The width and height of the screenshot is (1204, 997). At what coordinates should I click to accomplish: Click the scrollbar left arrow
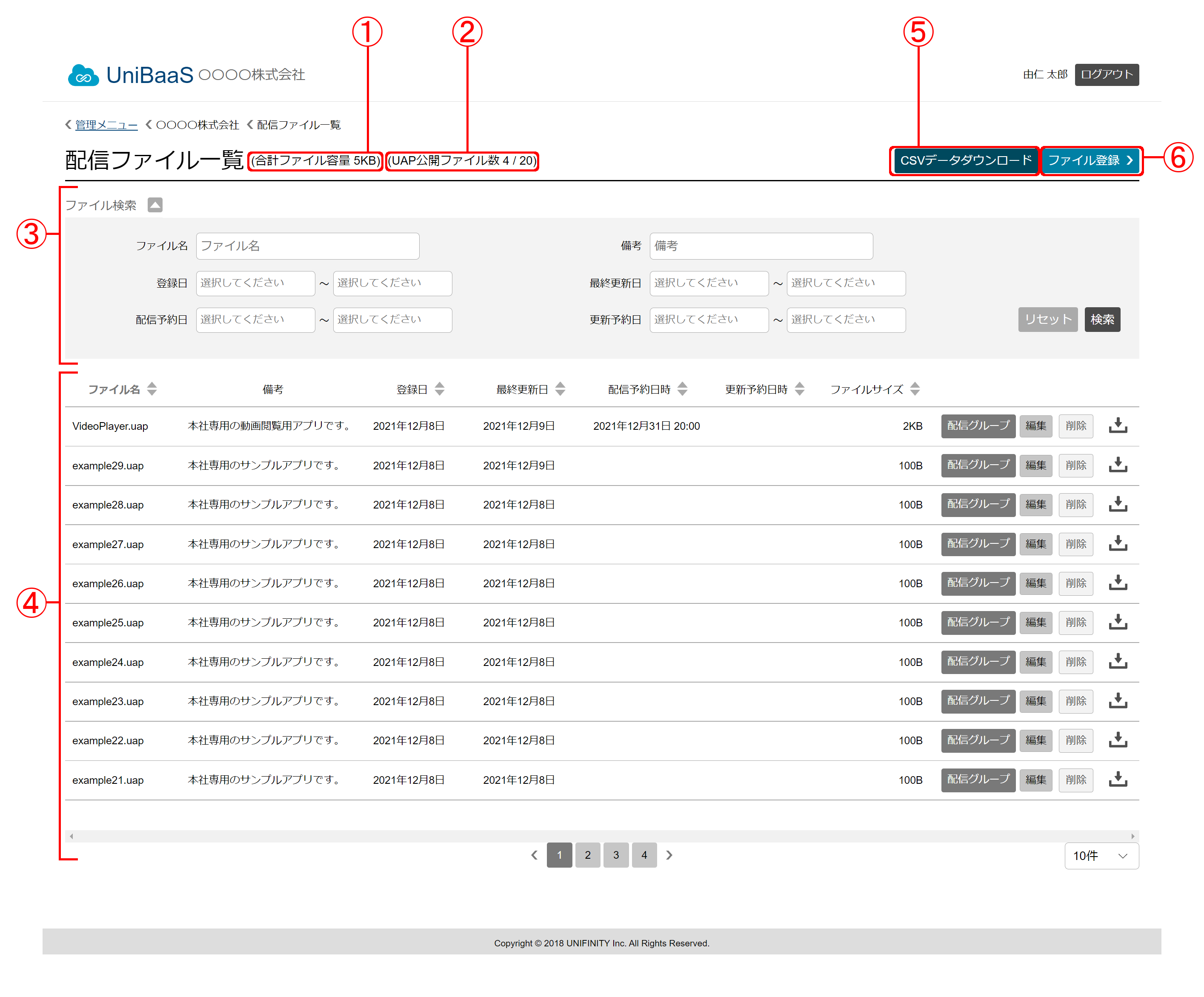(71, 836)
